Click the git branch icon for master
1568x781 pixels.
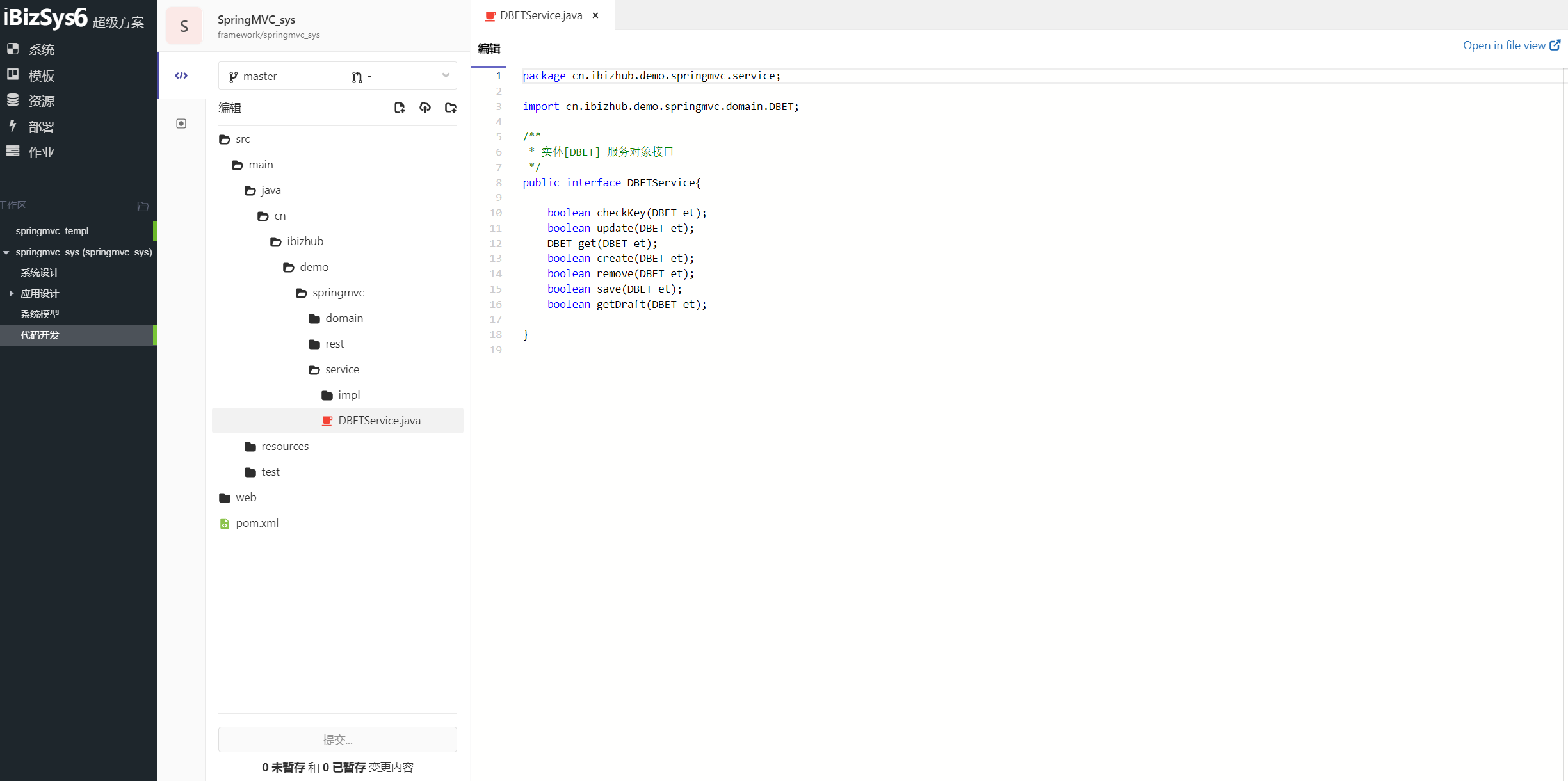pyautogui.click(x=233, y=77)
